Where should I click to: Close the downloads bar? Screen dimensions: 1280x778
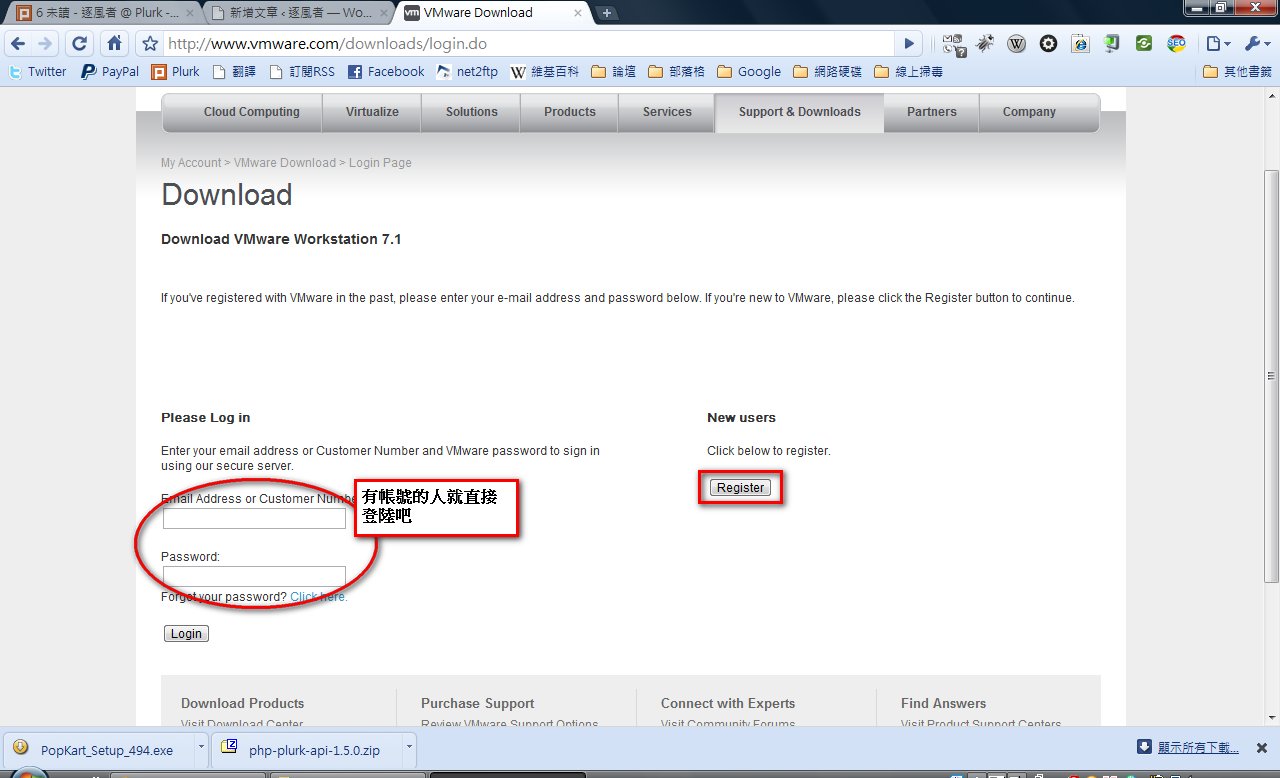pyautogui.click(x=1263, y=747)
